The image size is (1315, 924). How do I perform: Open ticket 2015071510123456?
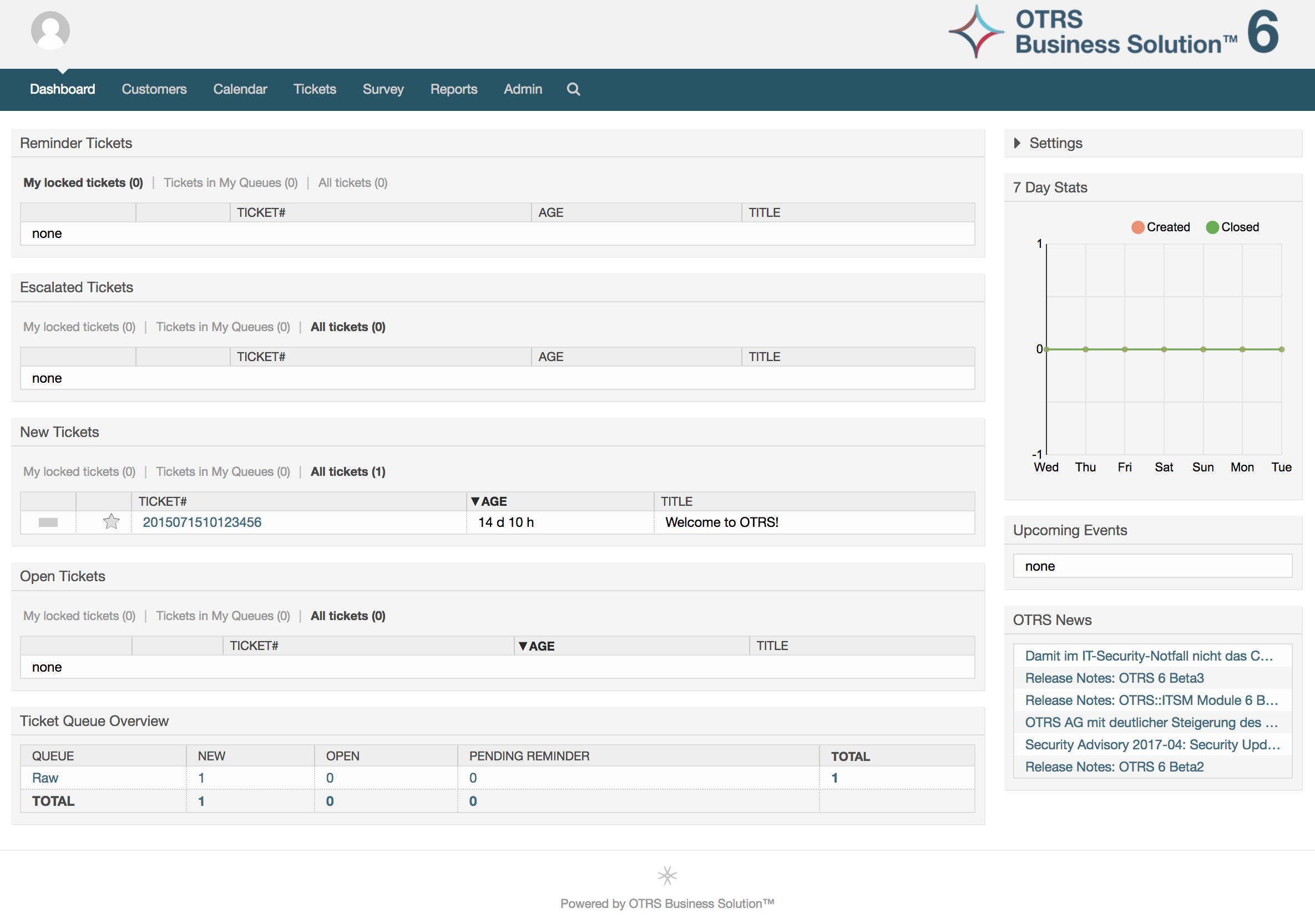pyautogui.click(x=201, y=521)
